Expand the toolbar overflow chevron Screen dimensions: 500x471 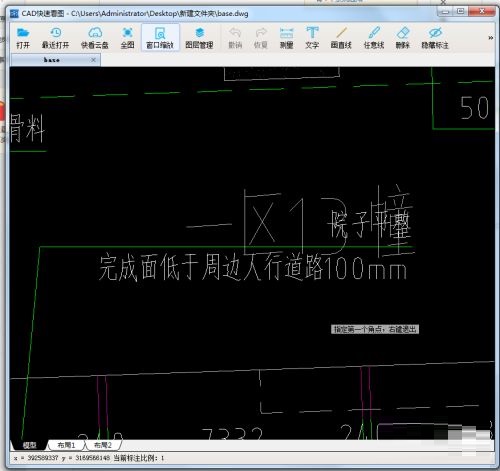click(490, 38)
